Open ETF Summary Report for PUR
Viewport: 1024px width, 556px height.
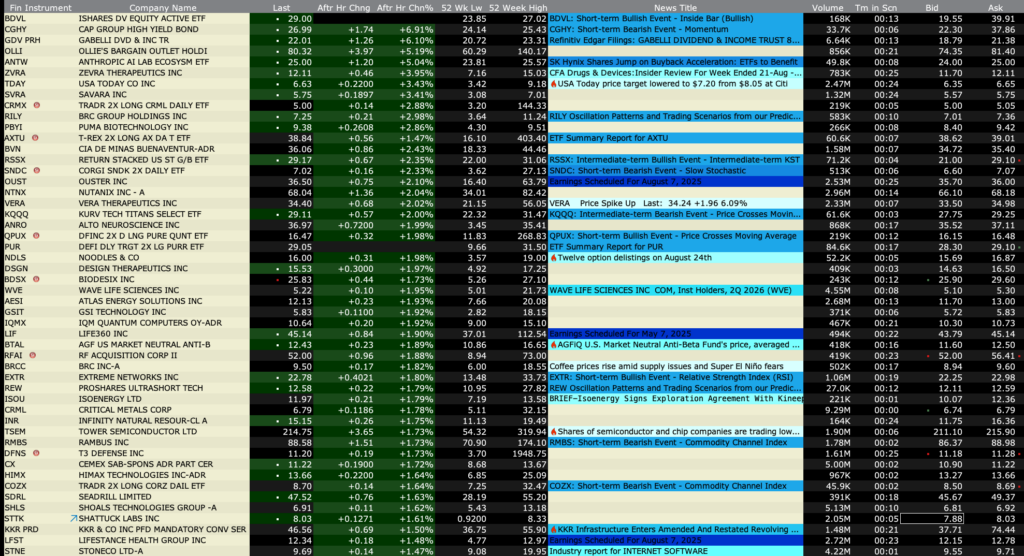[675, 246]
